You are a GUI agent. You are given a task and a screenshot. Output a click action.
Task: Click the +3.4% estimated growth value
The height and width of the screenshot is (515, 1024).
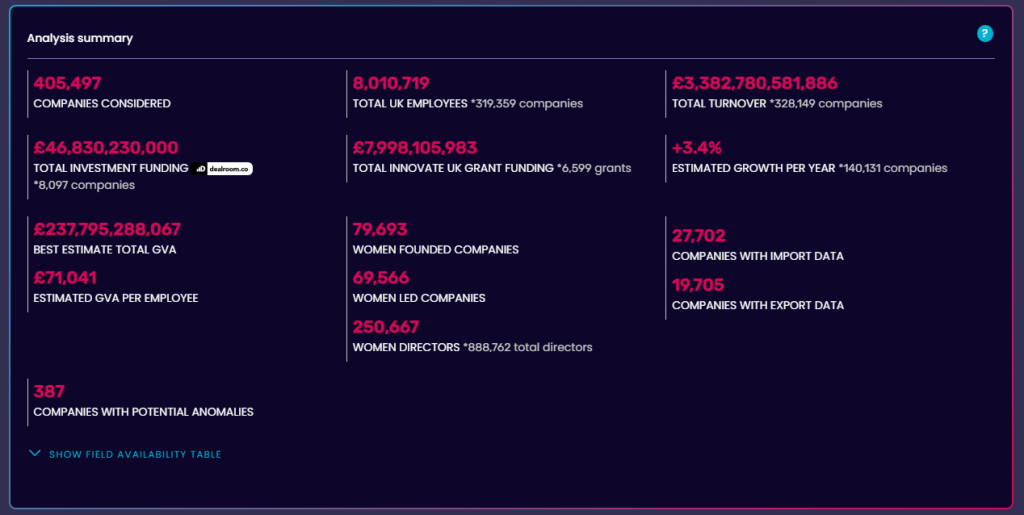697,148
